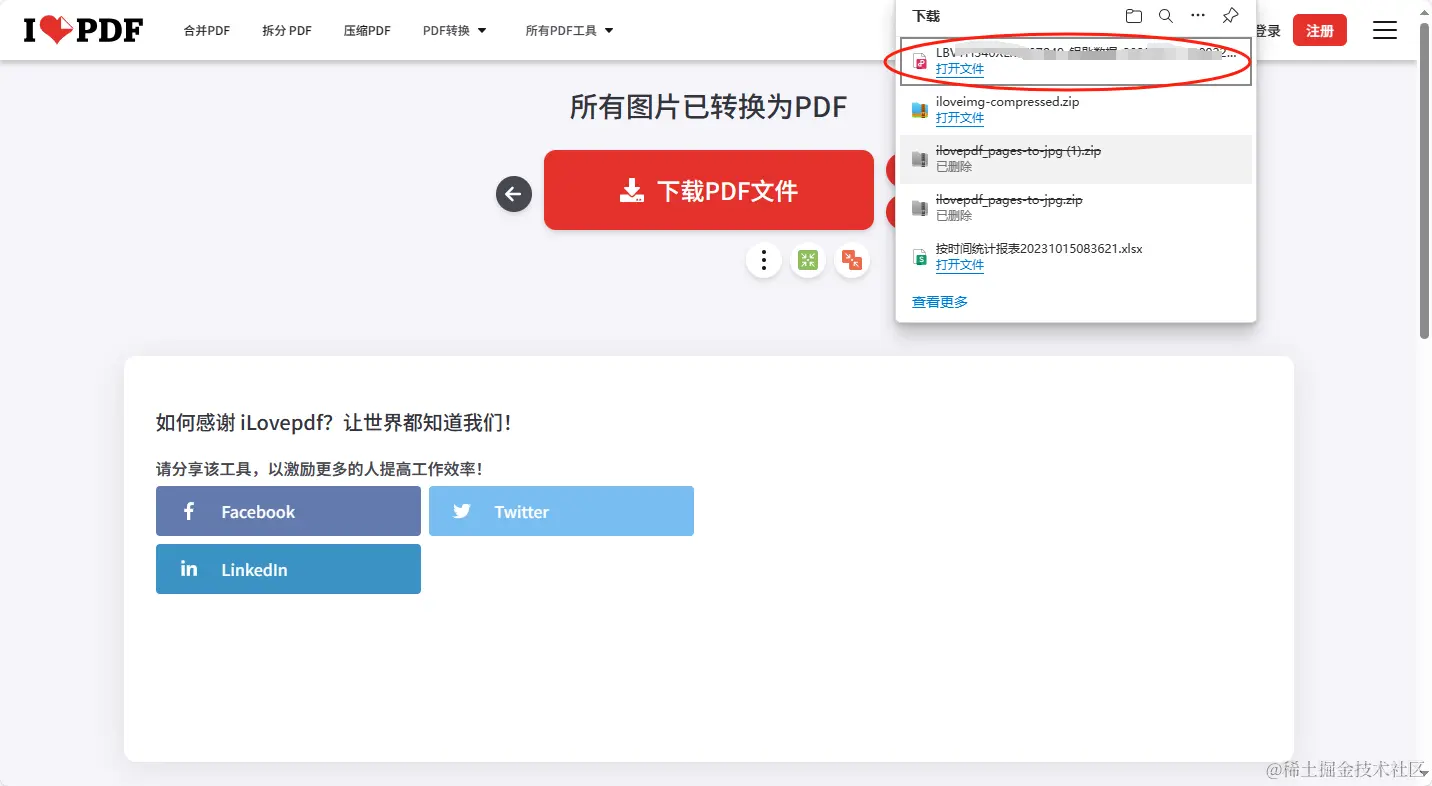The width and height of the screenshot is (1432, 786).
Task: Open the hamburger menu icon
Action: 1384,30
